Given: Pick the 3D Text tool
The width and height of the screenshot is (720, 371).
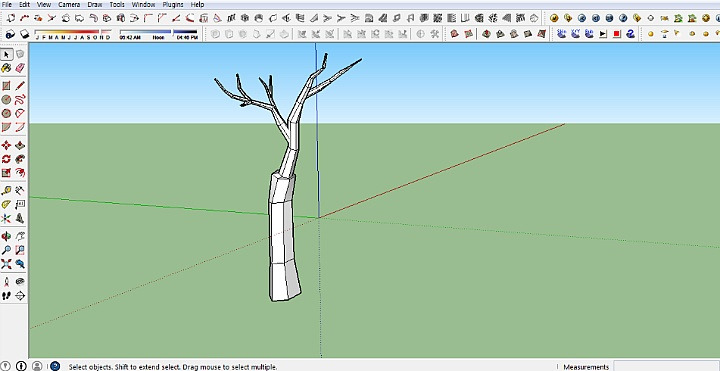Looking at the screenshot, I should click(x=20, y=218).
